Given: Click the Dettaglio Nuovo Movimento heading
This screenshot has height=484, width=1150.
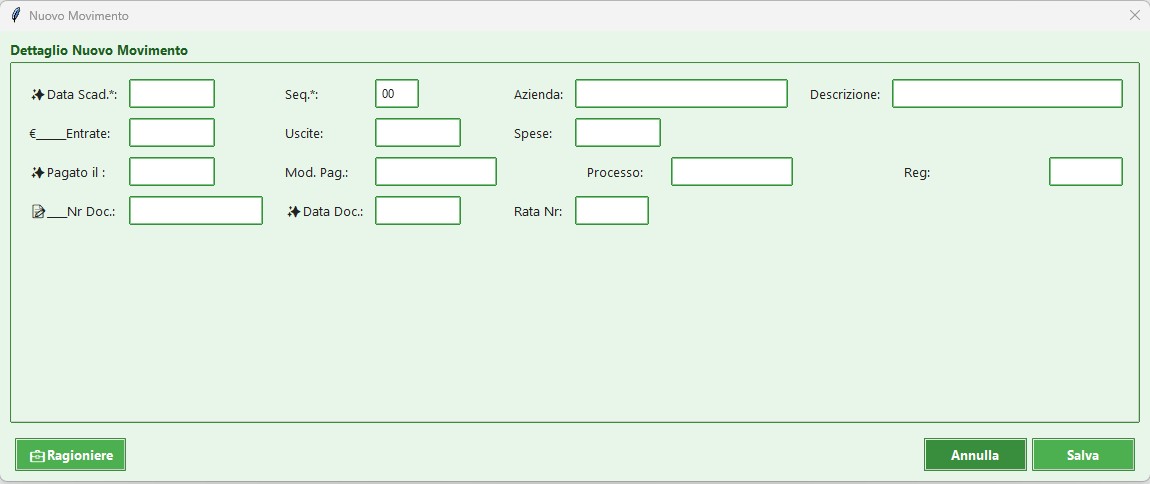Looking at the screenshot, I should click(x=99, y=51).
